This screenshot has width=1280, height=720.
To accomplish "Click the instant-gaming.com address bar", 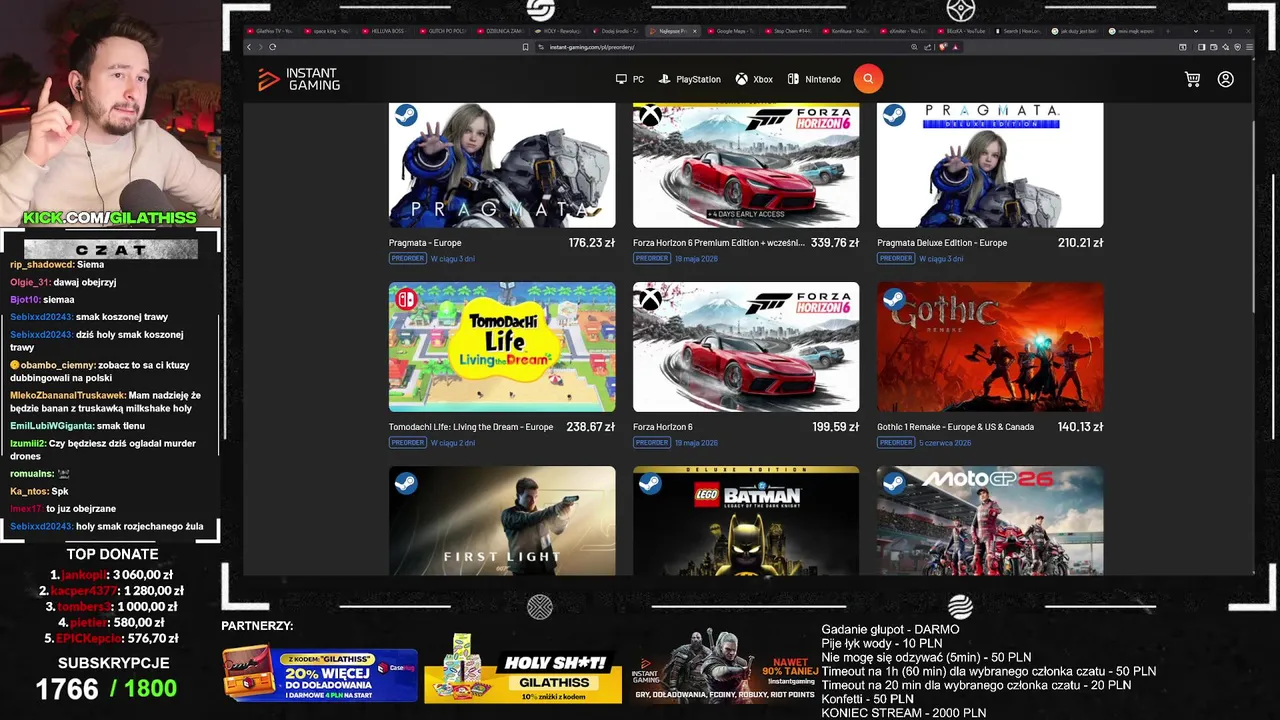I will point(720,47).
